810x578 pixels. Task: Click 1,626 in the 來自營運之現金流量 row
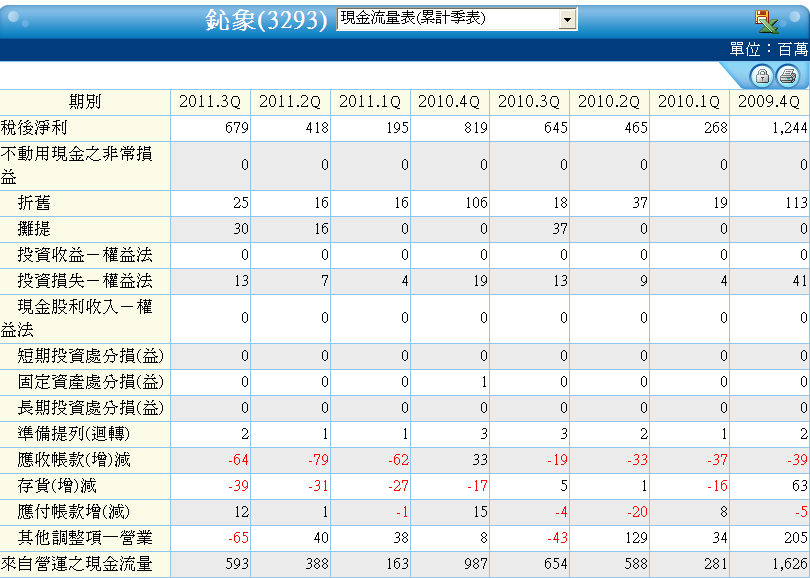coord(789,564)
